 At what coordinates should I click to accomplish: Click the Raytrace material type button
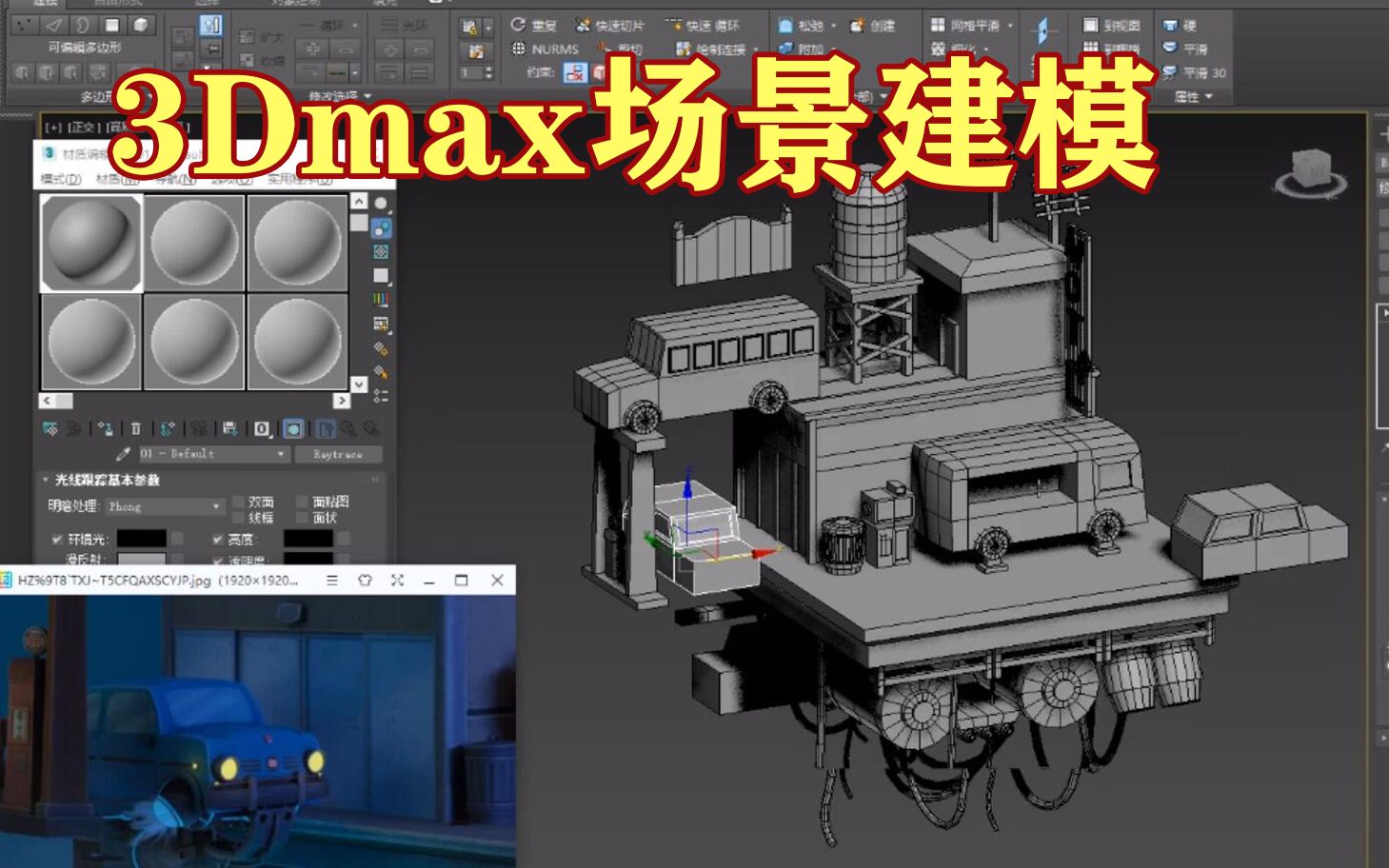coord(338,454)
